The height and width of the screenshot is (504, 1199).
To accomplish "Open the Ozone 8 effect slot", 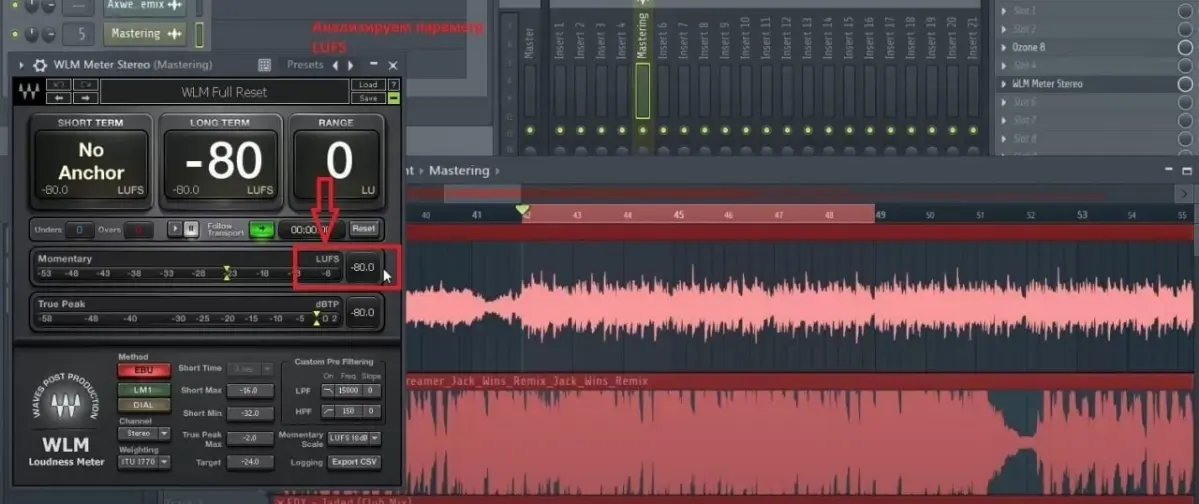I will click(x=1029, y=47).
